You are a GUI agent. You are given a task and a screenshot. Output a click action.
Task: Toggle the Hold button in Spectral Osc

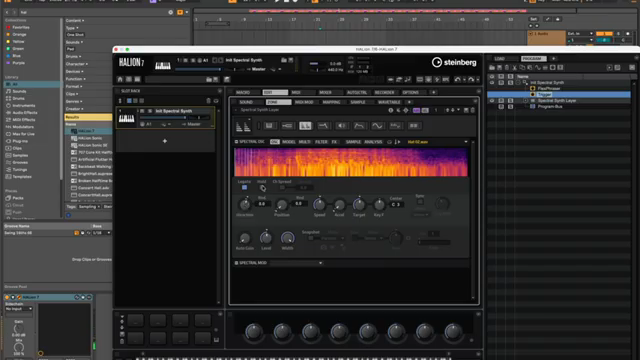click(263, 188)
